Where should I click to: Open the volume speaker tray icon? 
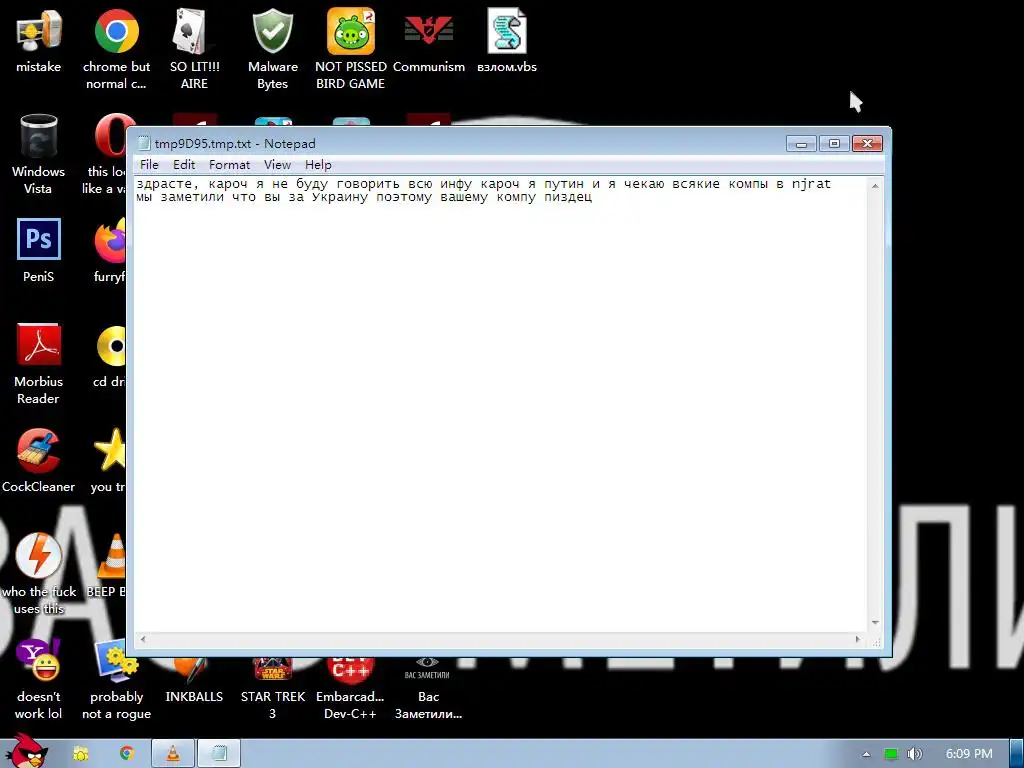tap(915, 754)
